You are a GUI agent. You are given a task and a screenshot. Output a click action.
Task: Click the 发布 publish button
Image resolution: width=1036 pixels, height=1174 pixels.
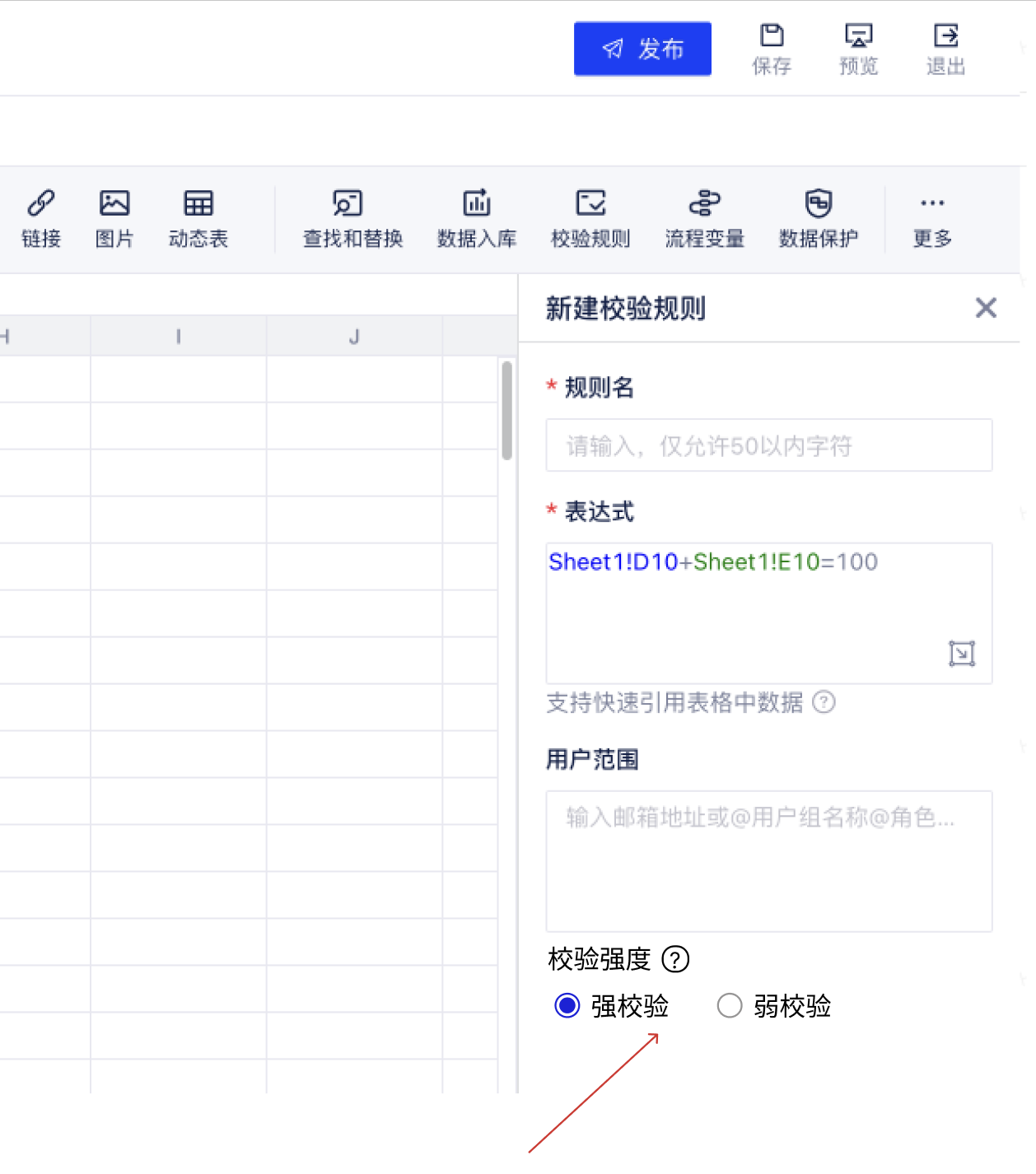pyautogui.click(x=642, y=49)
